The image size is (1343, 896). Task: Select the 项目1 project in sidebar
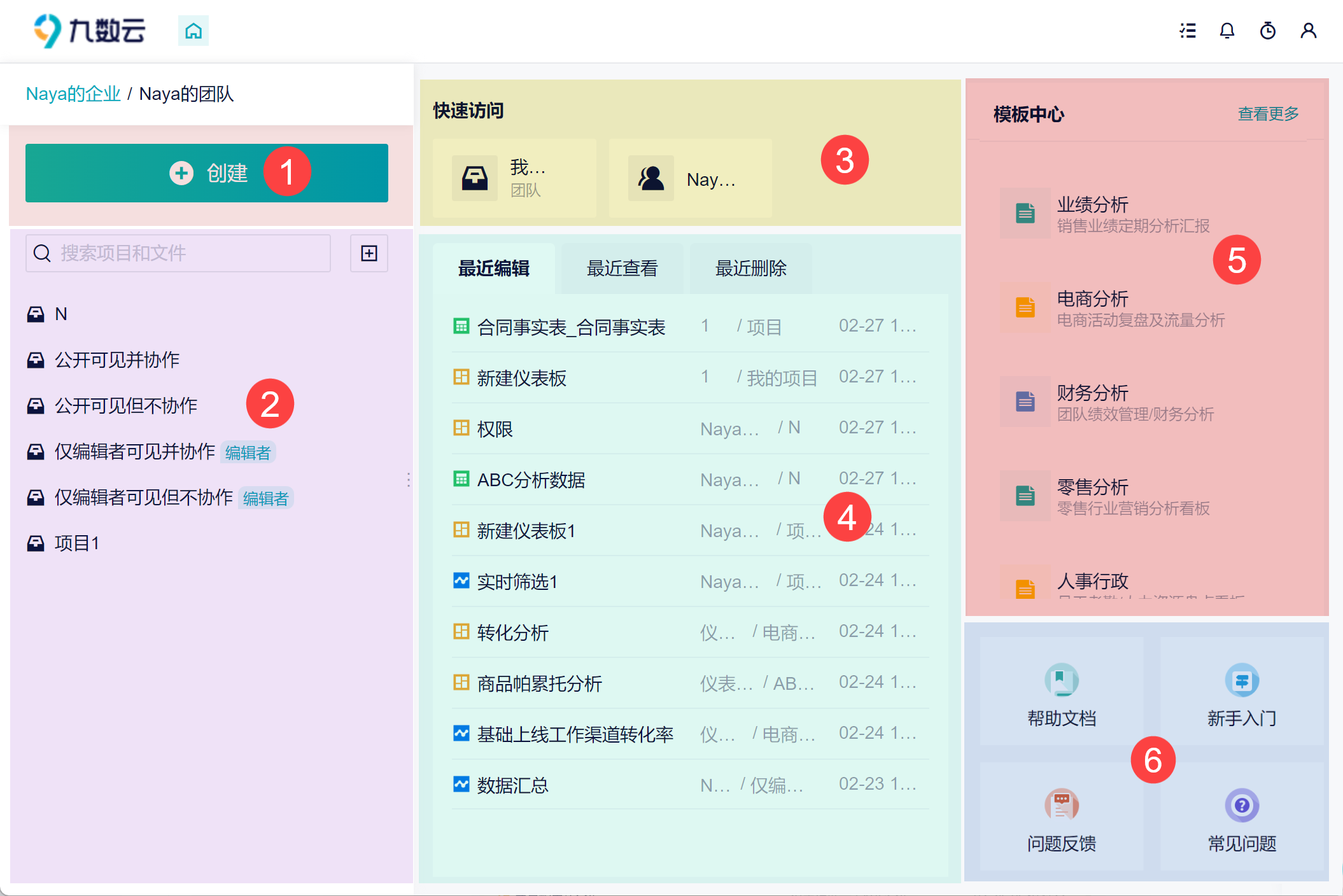point(76,543)
